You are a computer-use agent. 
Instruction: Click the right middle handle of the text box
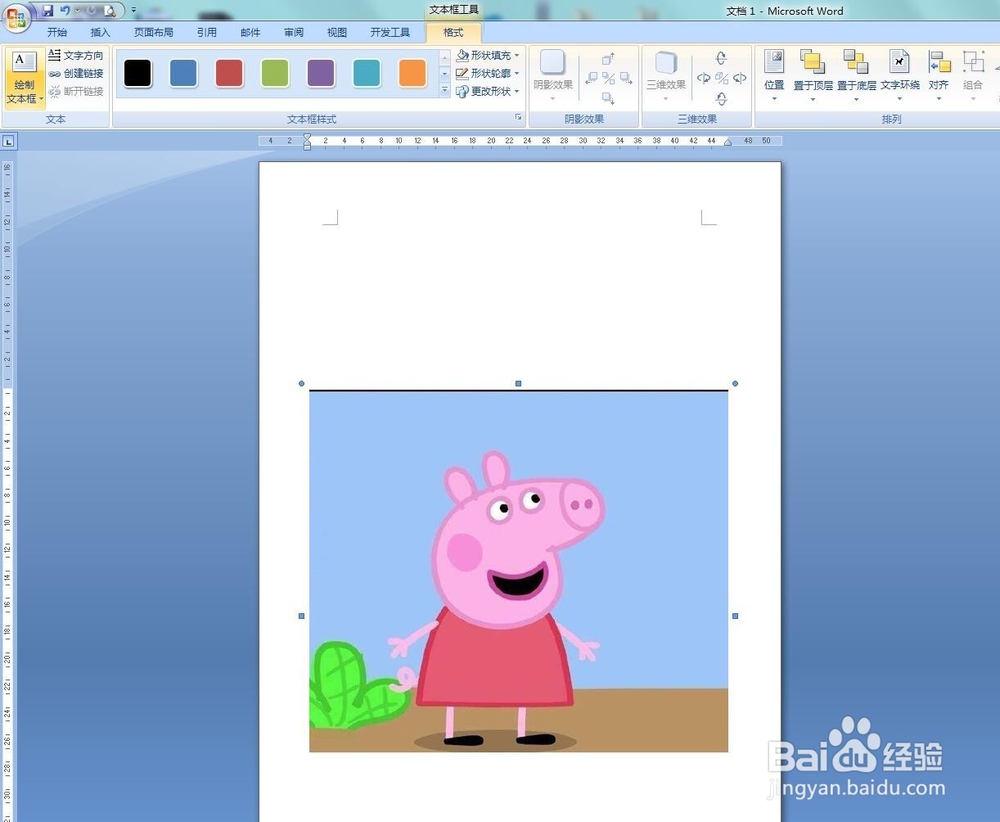click(x=735, y=616)
